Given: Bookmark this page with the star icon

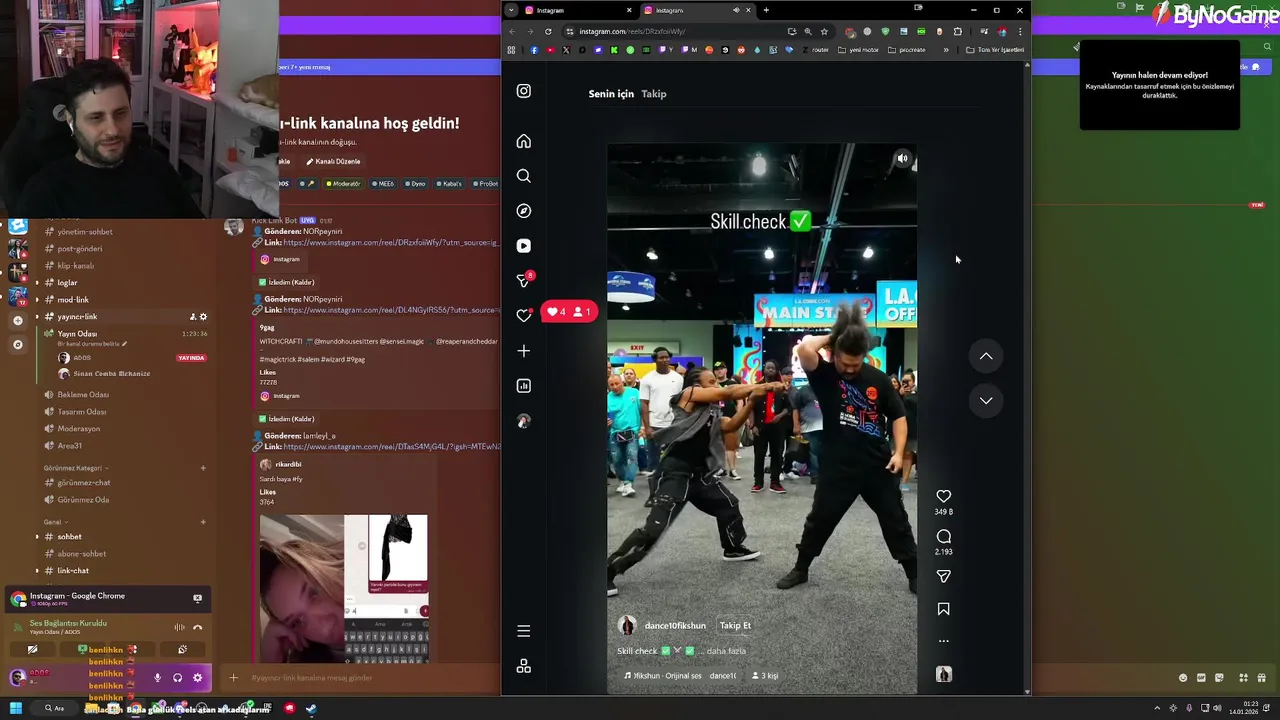Looking at the screenshot, I should coord(824,31).
